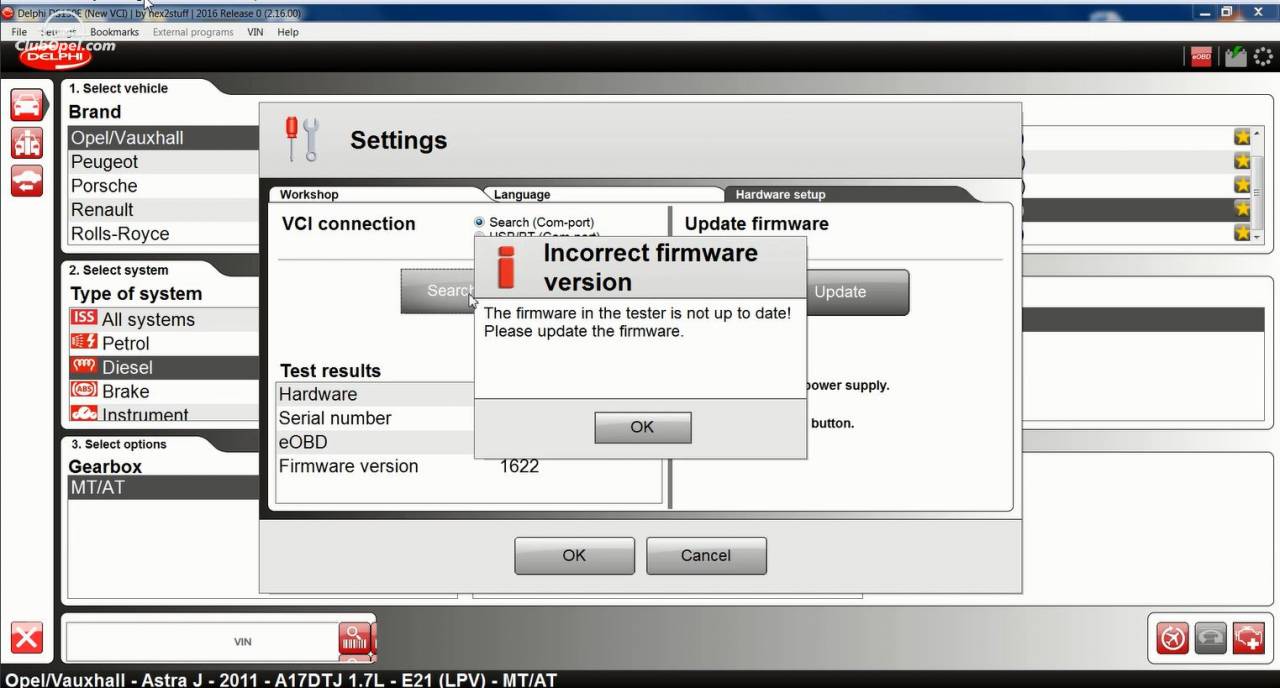Click the VIN barcode search icon
This screenshot has width=1280, height=688.
[x=354, y=637]
